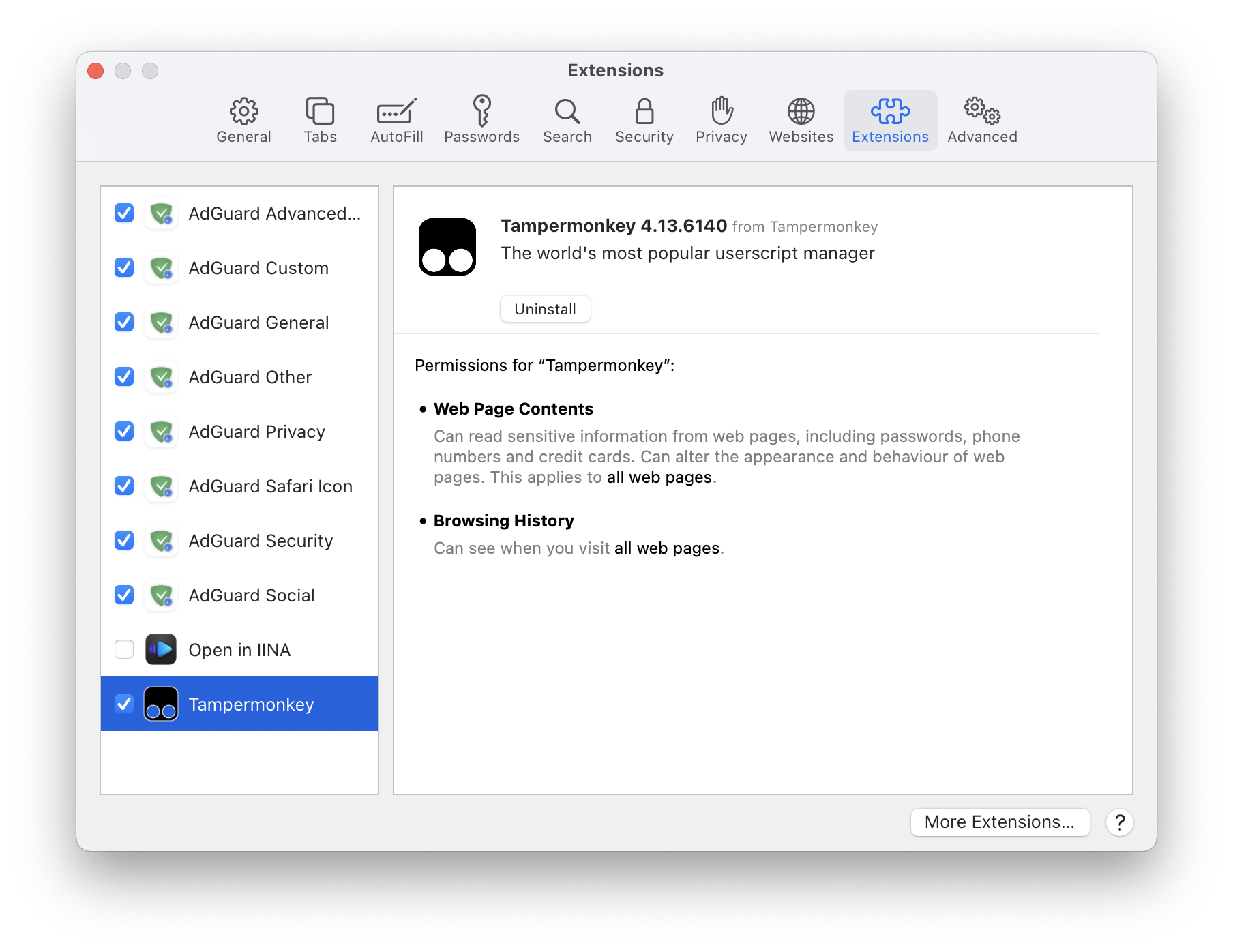The height and width of the screenshot is (952, 1233).
Task: Click the AdGuard Security extension icon
Action: (x=161, y=541)
